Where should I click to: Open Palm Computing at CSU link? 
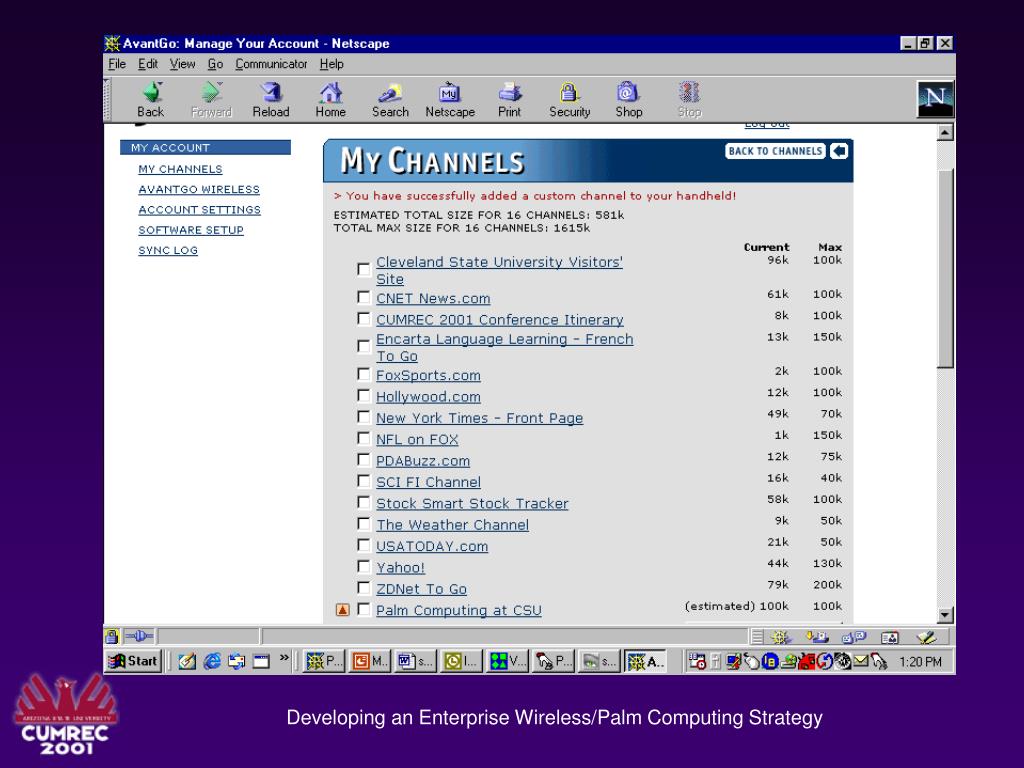tap(458, 611)
